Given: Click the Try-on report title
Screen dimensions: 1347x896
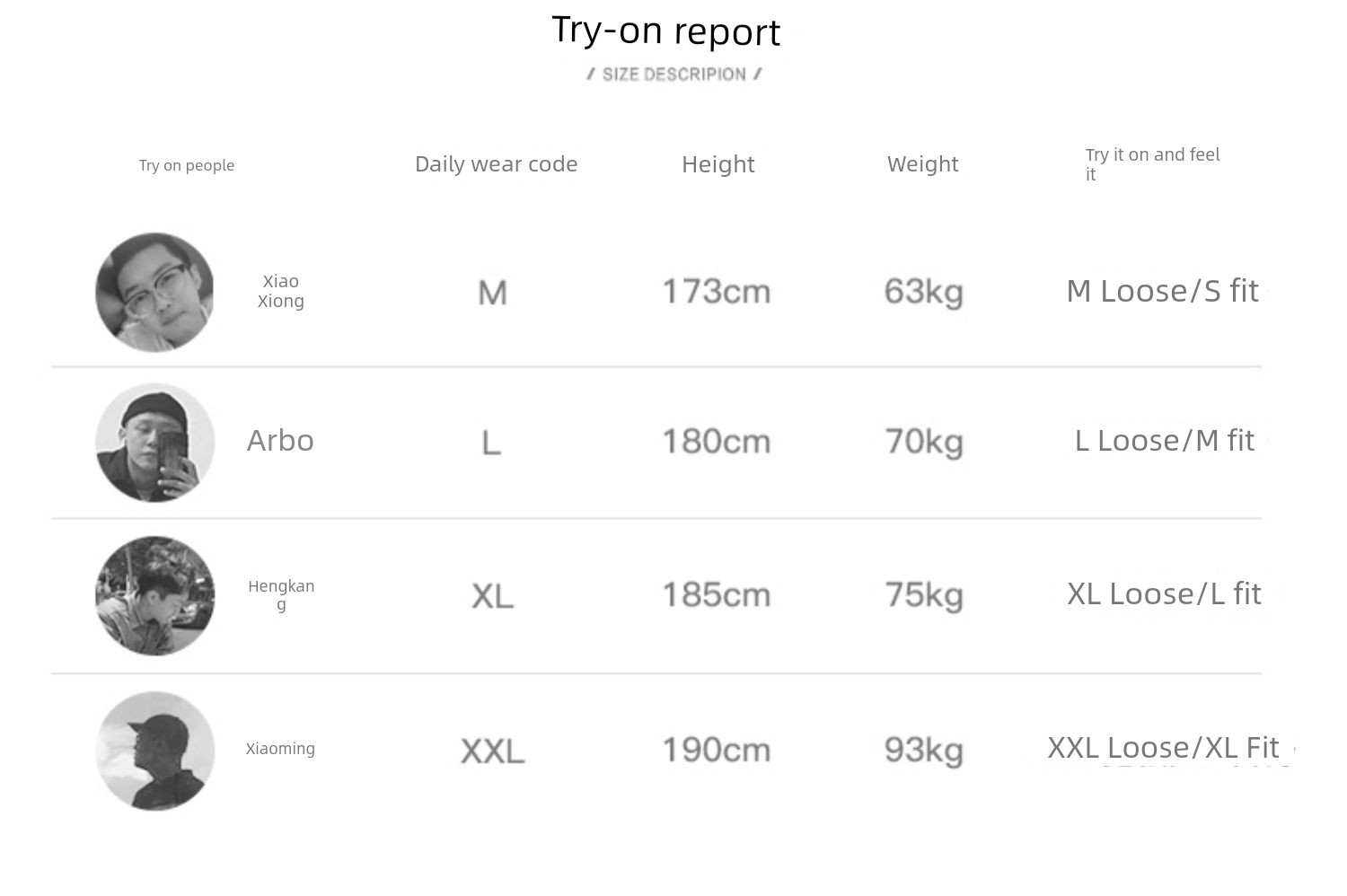Looking at the screenshot, I should tap(666, 31).
